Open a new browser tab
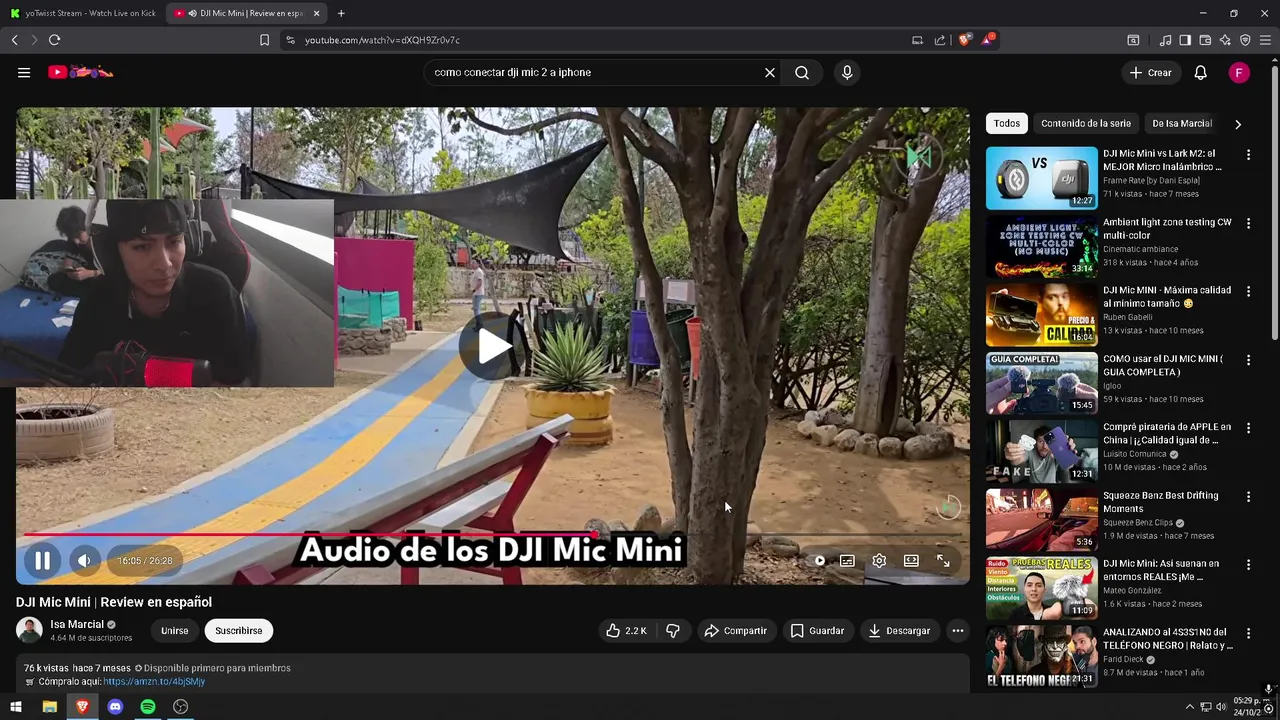Screen dimensions: 1280x720 point(341,13)
